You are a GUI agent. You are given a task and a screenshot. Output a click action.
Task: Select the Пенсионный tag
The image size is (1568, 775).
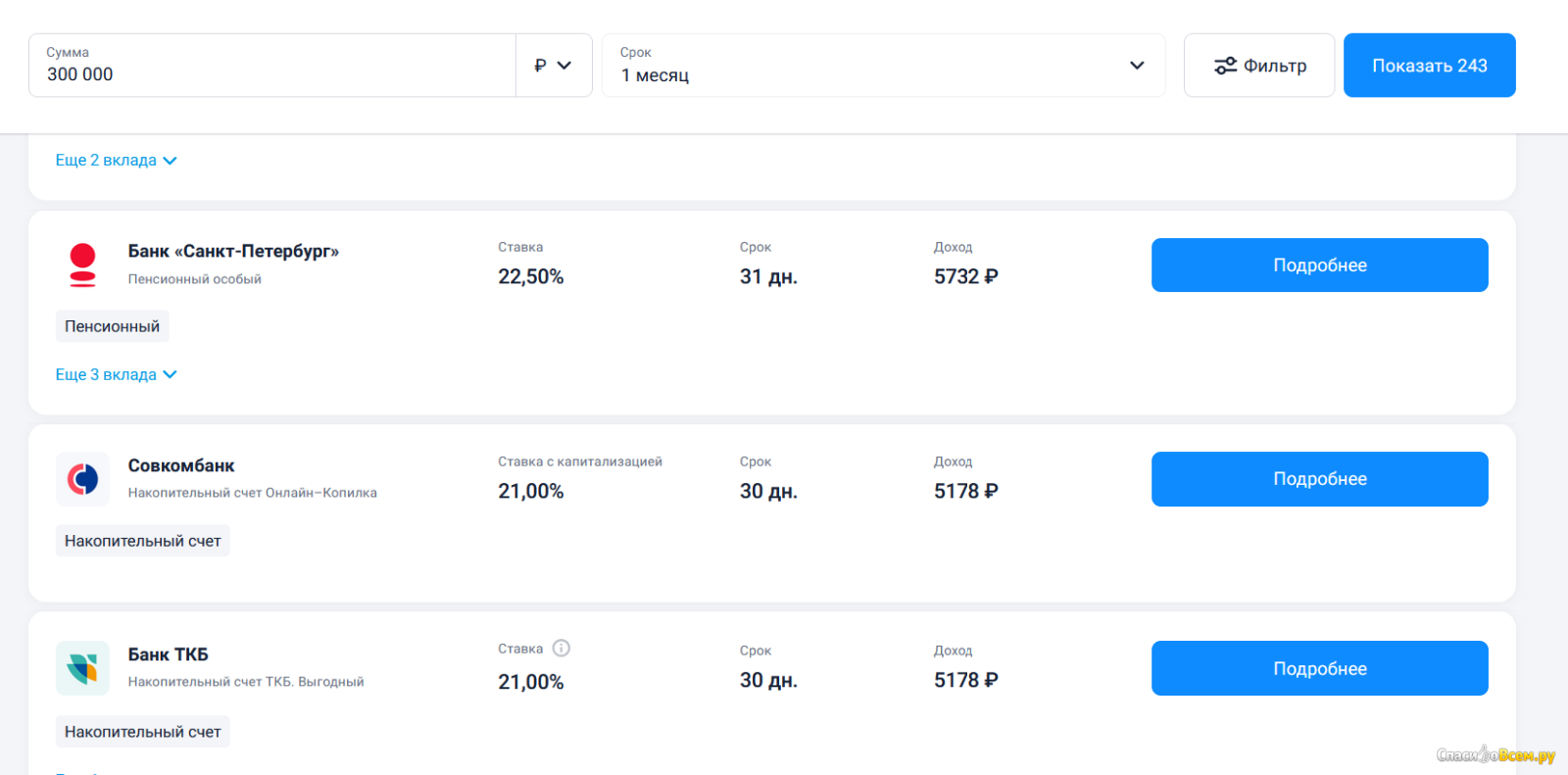pos(112,326)
